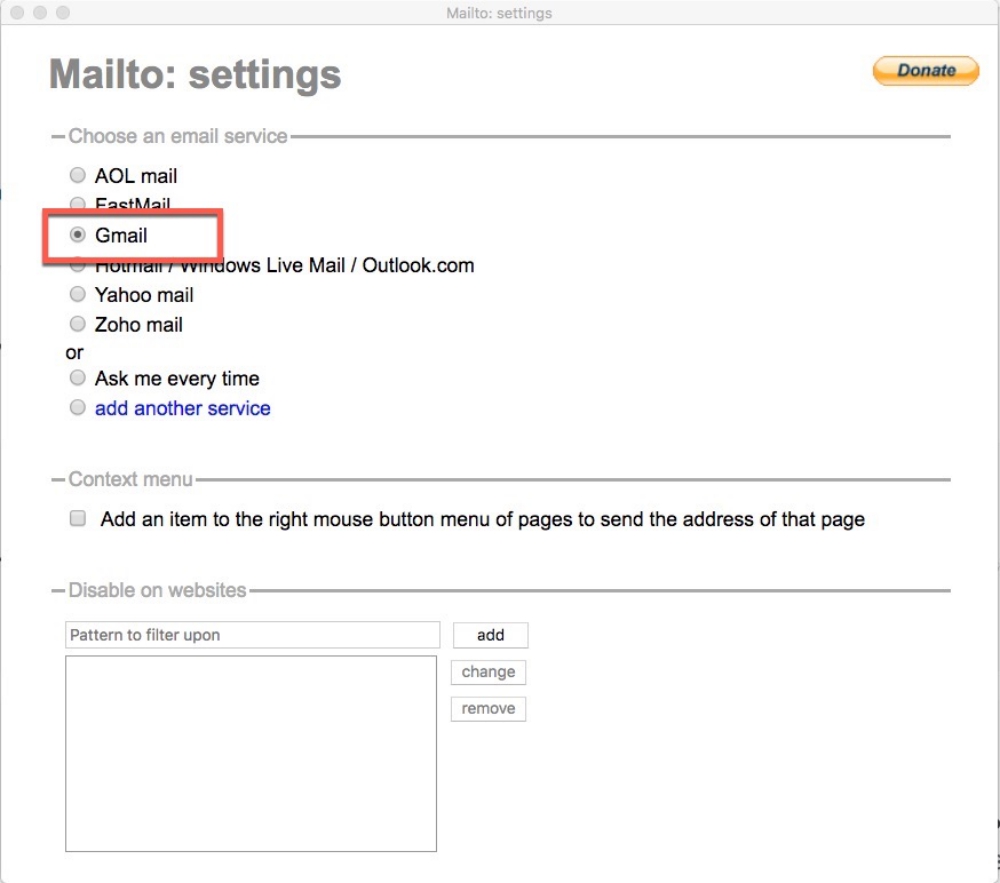Screen dimensions: 1000x883
Task: Enable the Ask me every time option
Action: pos(77,379)
